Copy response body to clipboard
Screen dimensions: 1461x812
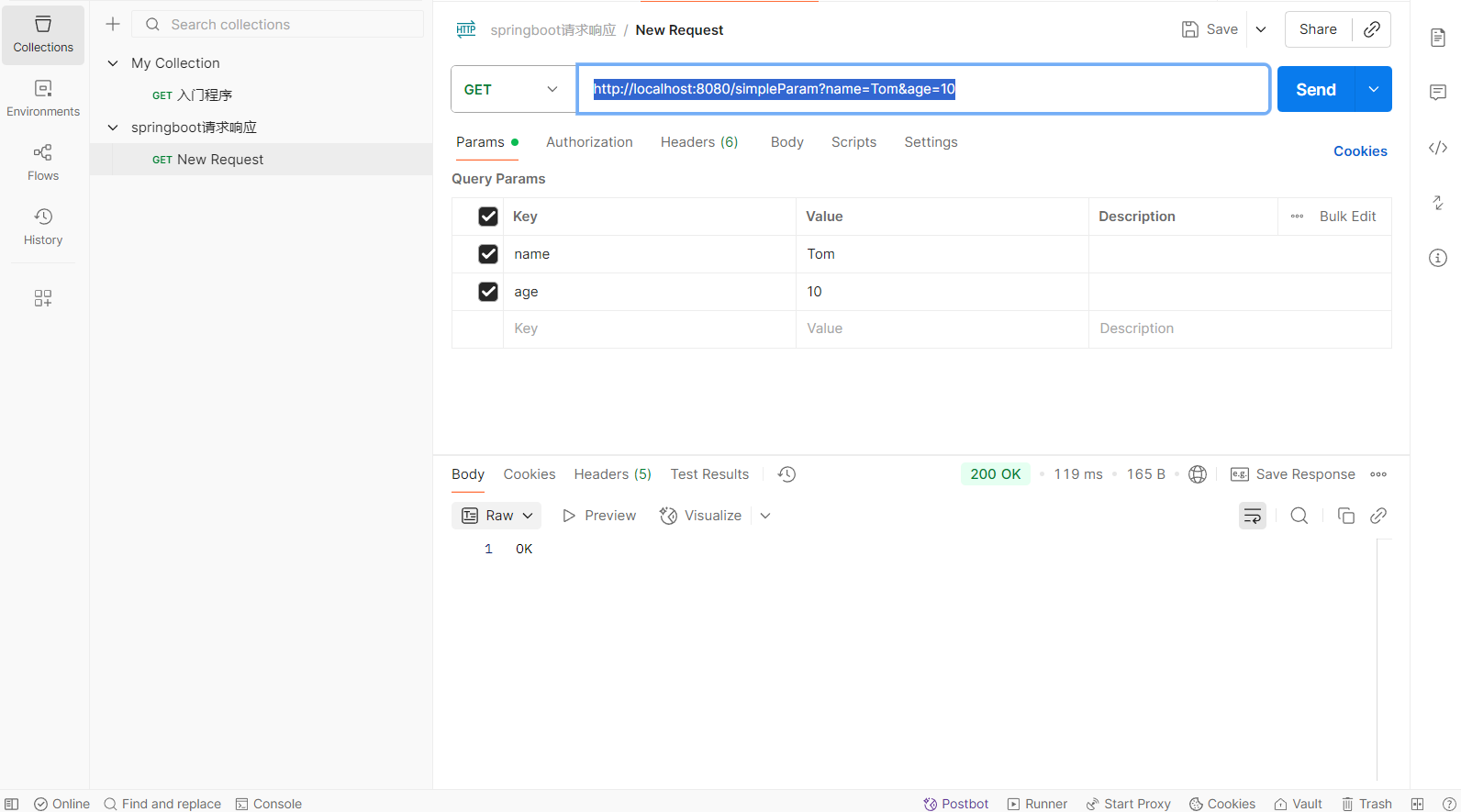point(1346,516)
